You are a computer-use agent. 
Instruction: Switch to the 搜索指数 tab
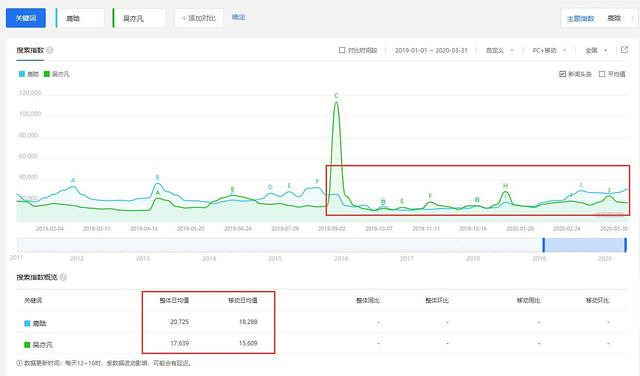[30, 50]
